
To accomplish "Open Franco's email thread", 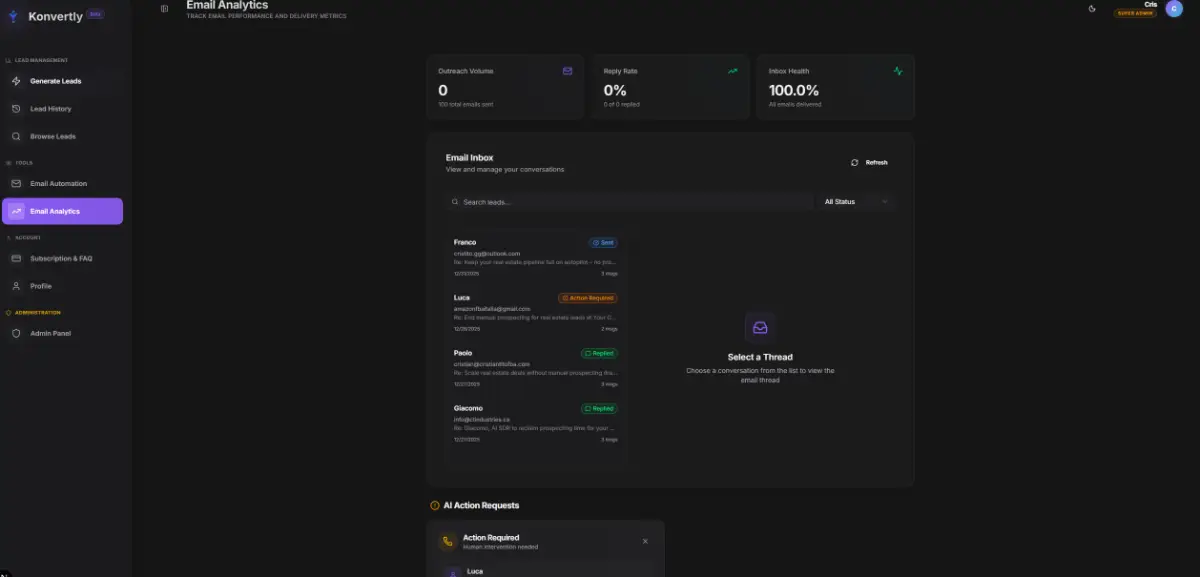I will pyautogui.click(x=536, y=257).
